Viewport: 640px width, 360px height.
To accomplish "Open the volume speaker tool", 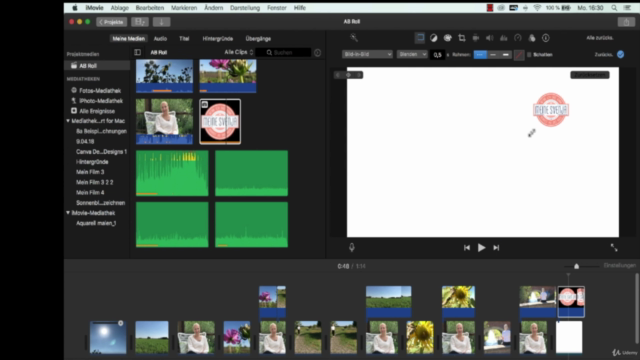I will pos(490,38).
